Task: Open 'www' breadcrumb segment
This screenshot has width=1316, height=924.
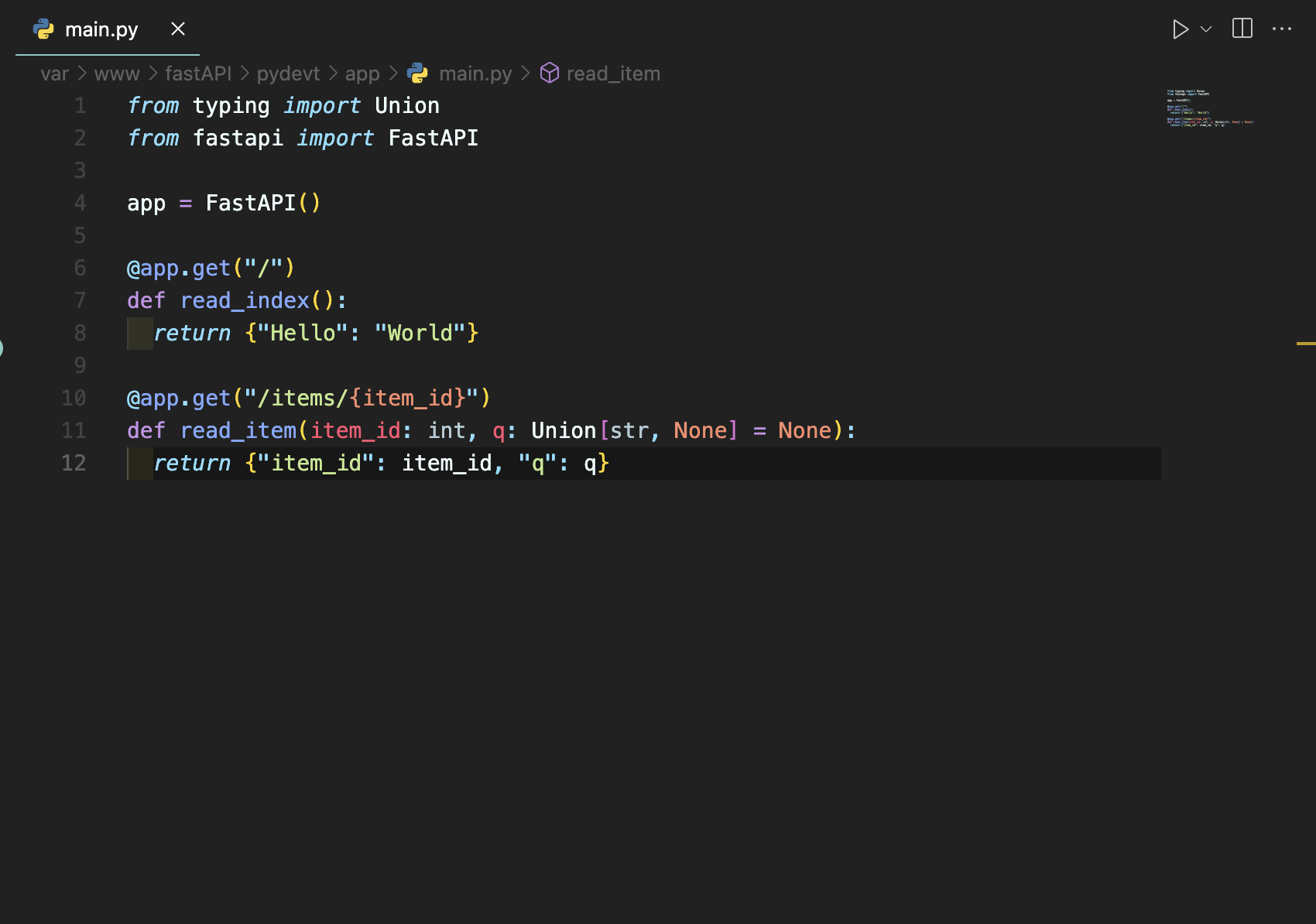Action: [x=117, y=74]
